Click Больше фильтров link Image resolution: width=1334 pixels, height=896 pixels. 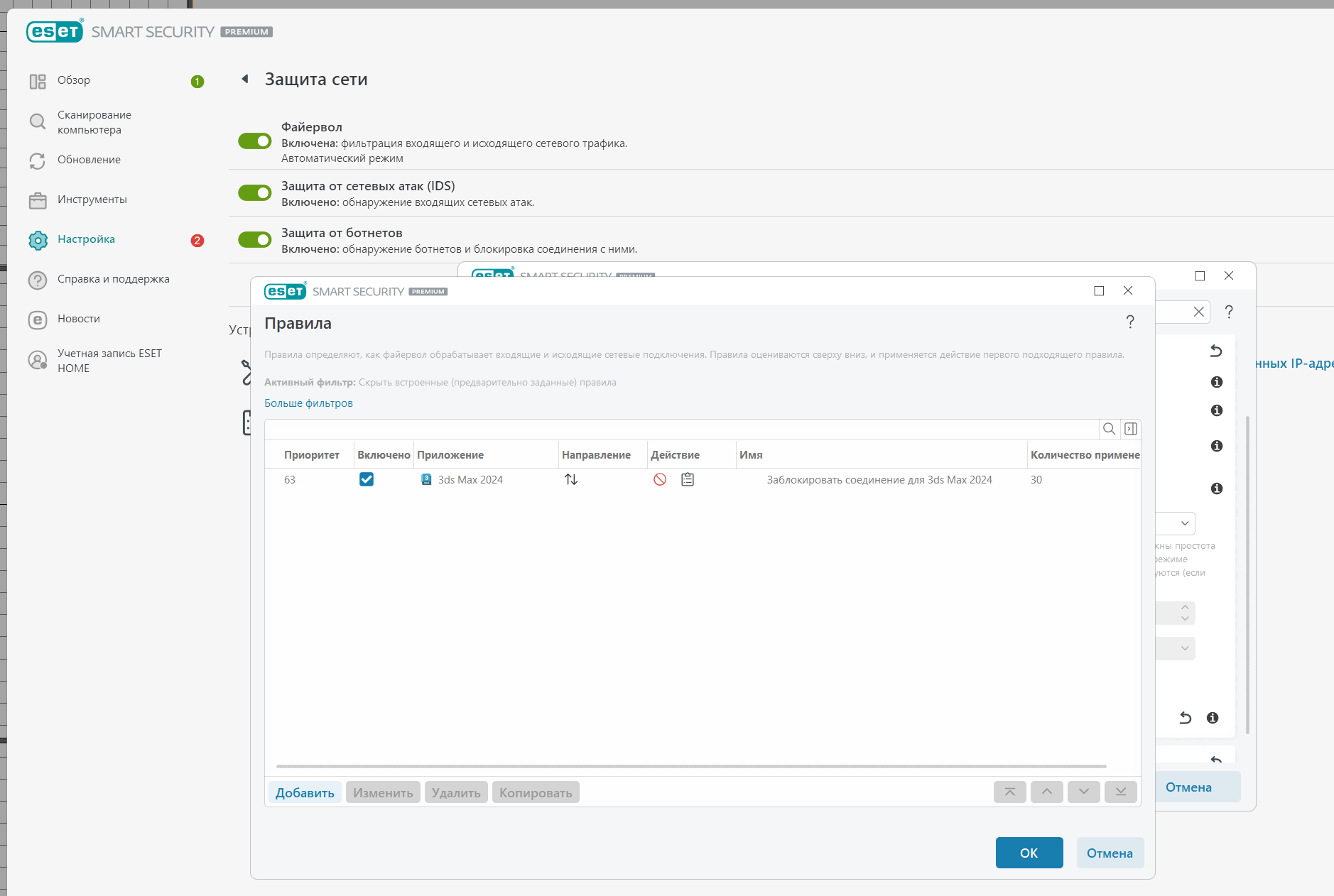pos(308,403)
